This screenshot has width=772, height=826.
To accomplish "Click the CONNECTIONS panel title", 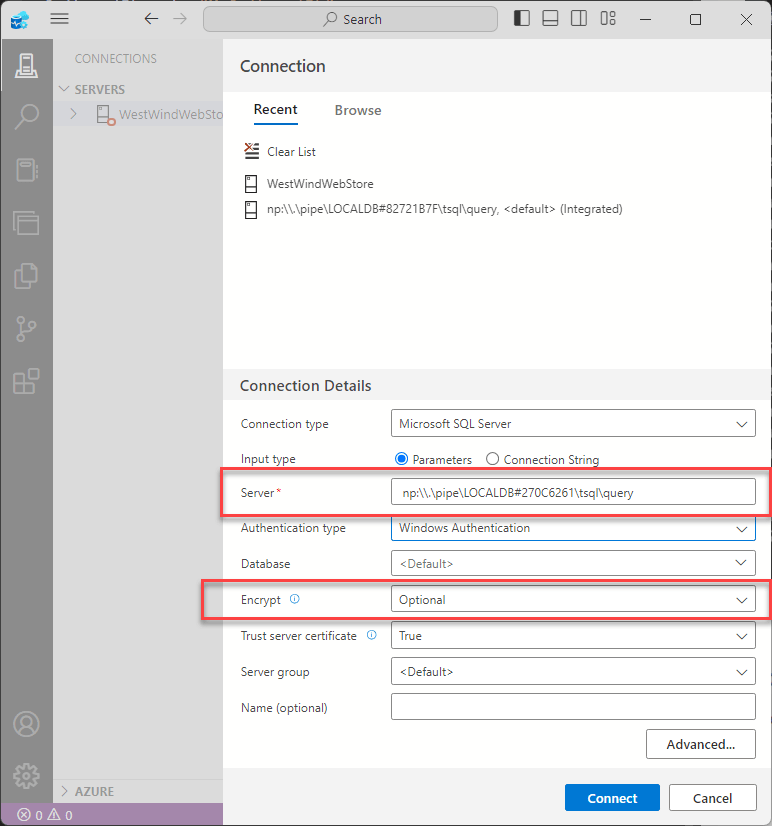I will [x=115, y=58].
